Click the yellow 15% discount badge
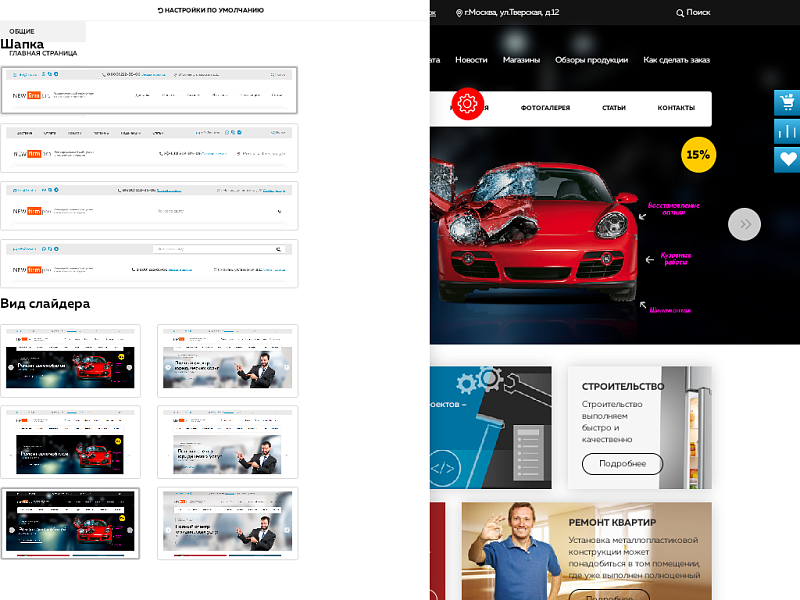Viewport: 800px width, 600px height. (698, 155)
